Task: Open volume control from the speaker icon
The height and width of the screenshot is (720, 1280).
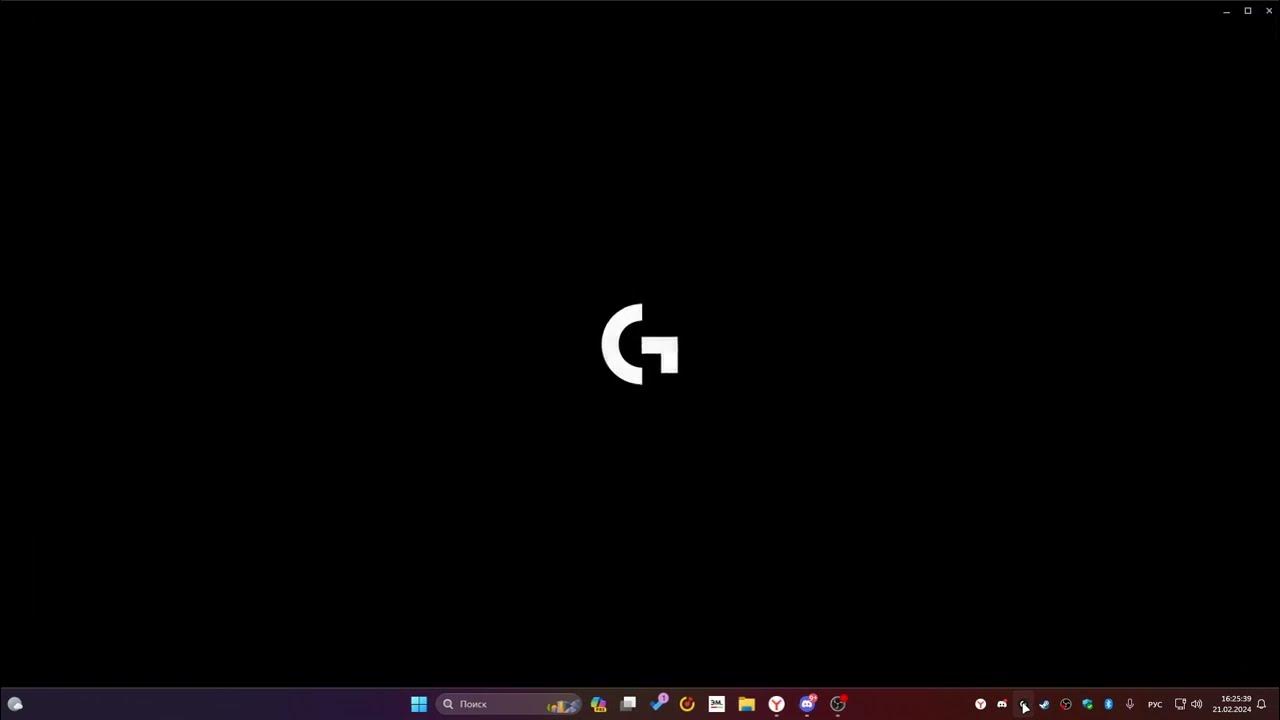Action: (1197, 704)
